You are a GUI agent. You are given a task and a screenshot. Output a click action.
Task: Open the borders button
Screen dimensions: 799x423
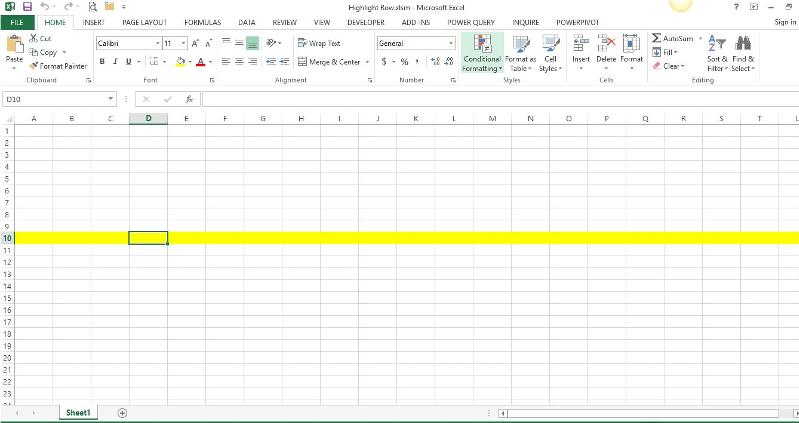pyautogui.click(x=154, y=62)
